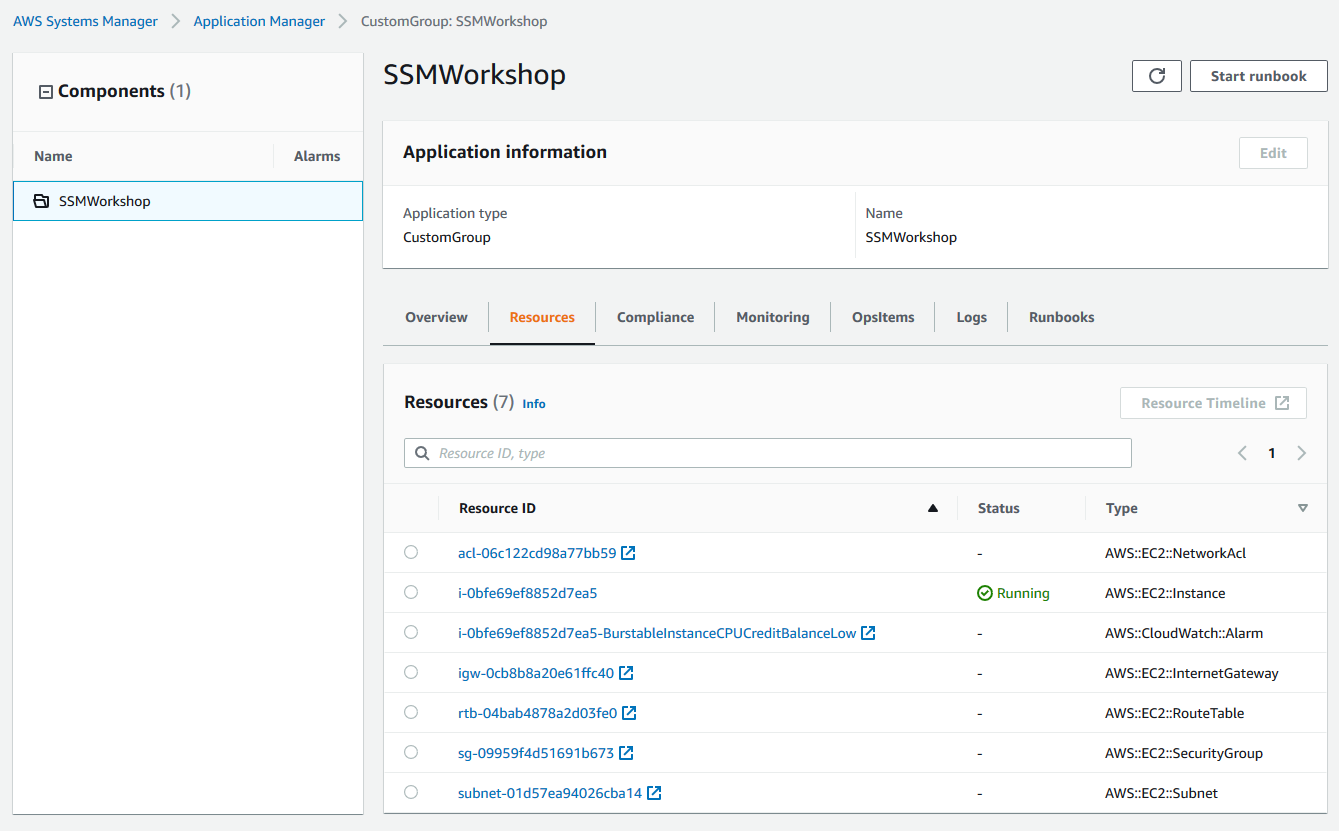This screenshot has height=831, width=1339.
Task: Collapse the Components panel toggle
Action: click(x=45, y=92)
